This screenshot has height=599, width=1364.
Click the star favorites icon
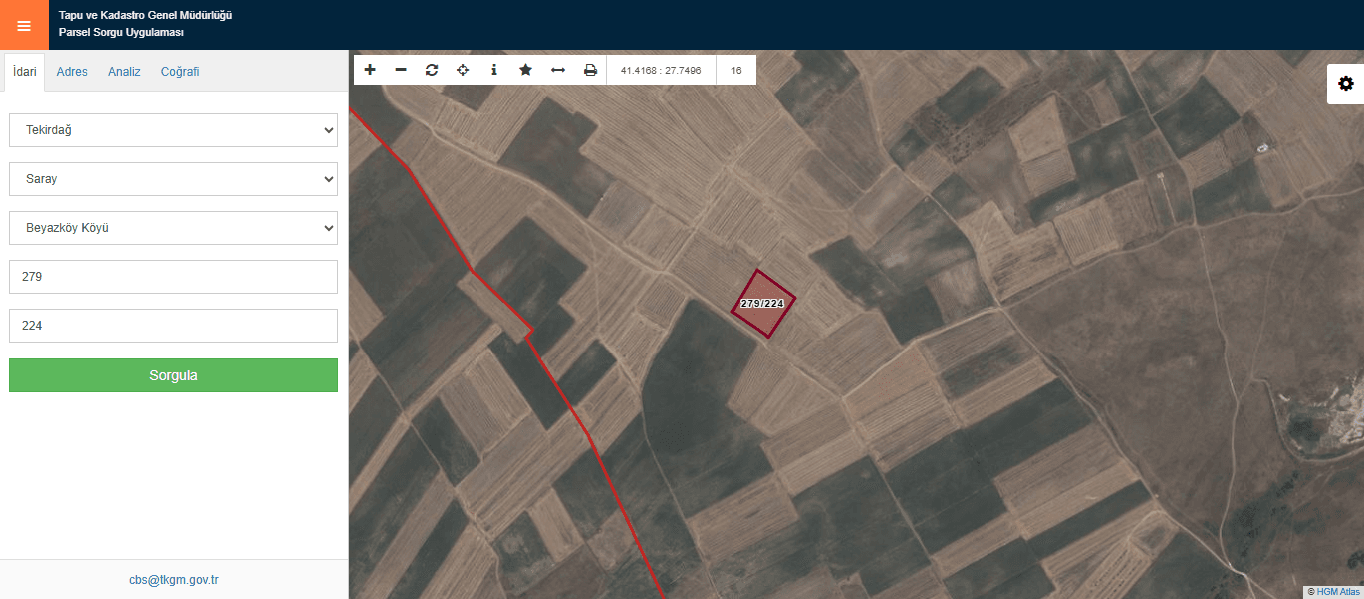tap(525, 70)
